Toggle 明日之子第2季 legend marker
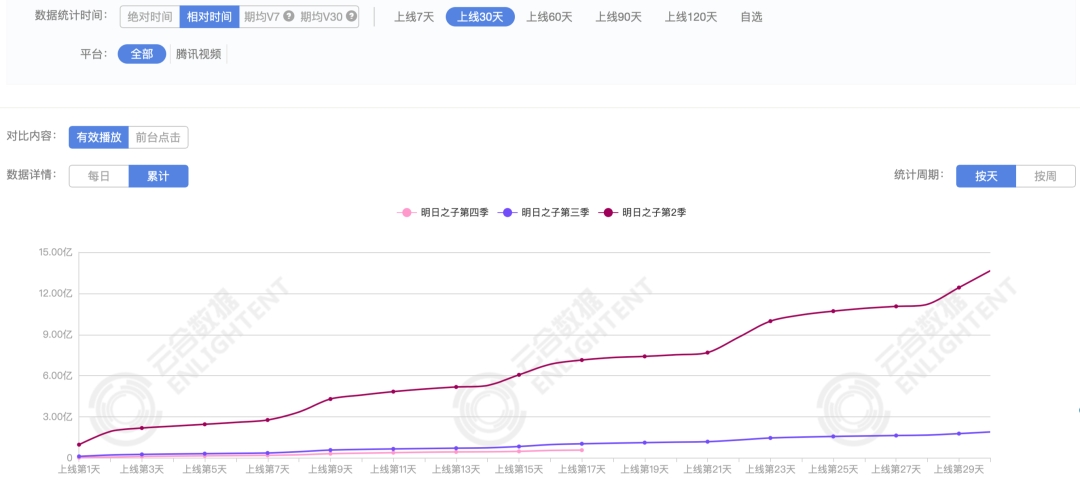This screenshot has width=1080, height=481. pyautogui.click(x=608, y=213)
